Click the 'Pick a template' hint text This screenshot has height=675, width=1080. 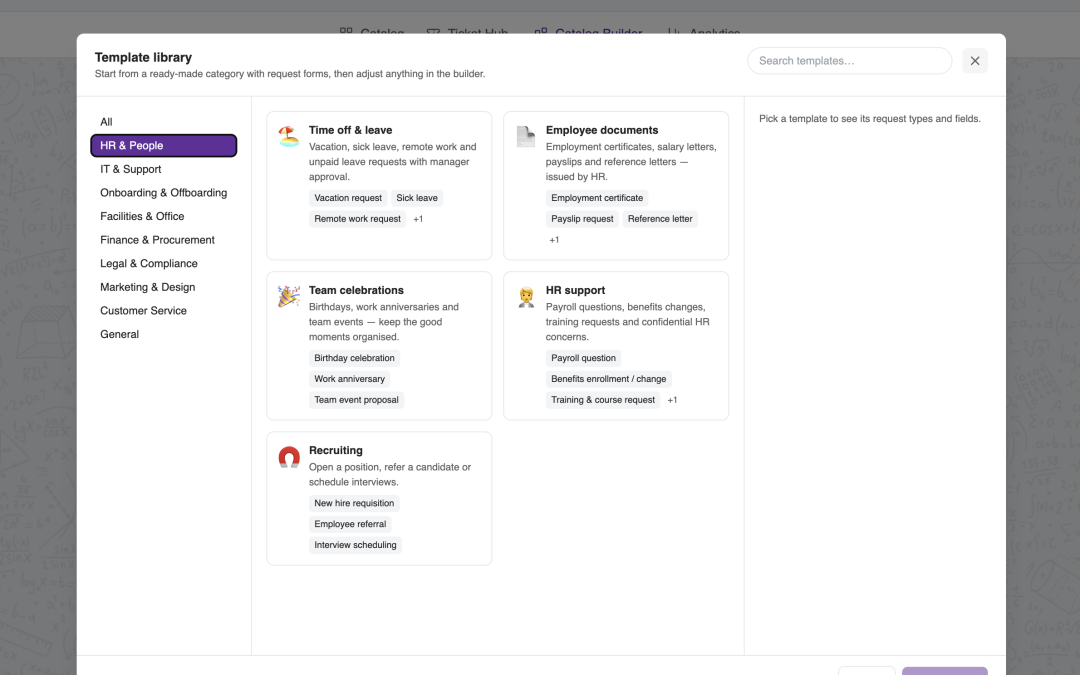(869, 118)
